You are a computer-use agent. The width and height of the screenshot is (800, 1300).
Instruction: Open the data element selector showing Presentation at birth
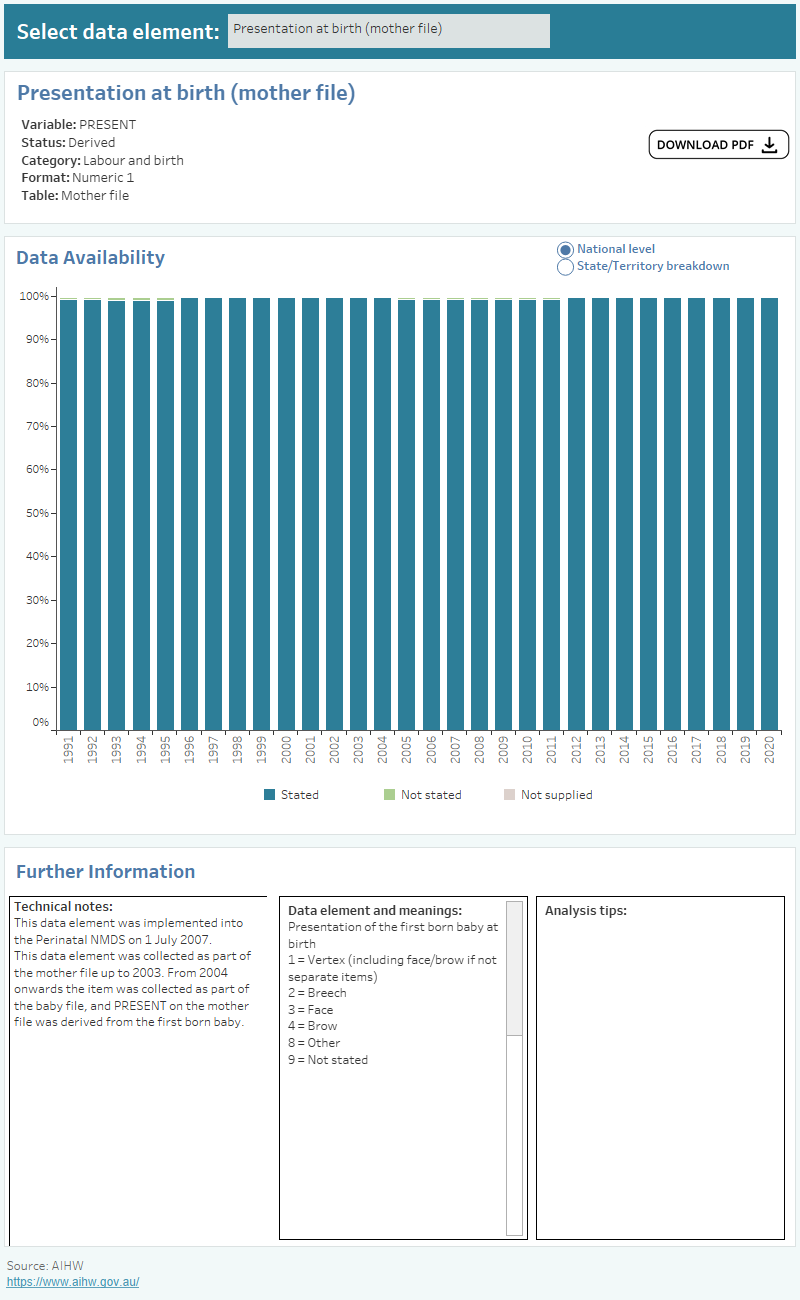pos(388,30)
